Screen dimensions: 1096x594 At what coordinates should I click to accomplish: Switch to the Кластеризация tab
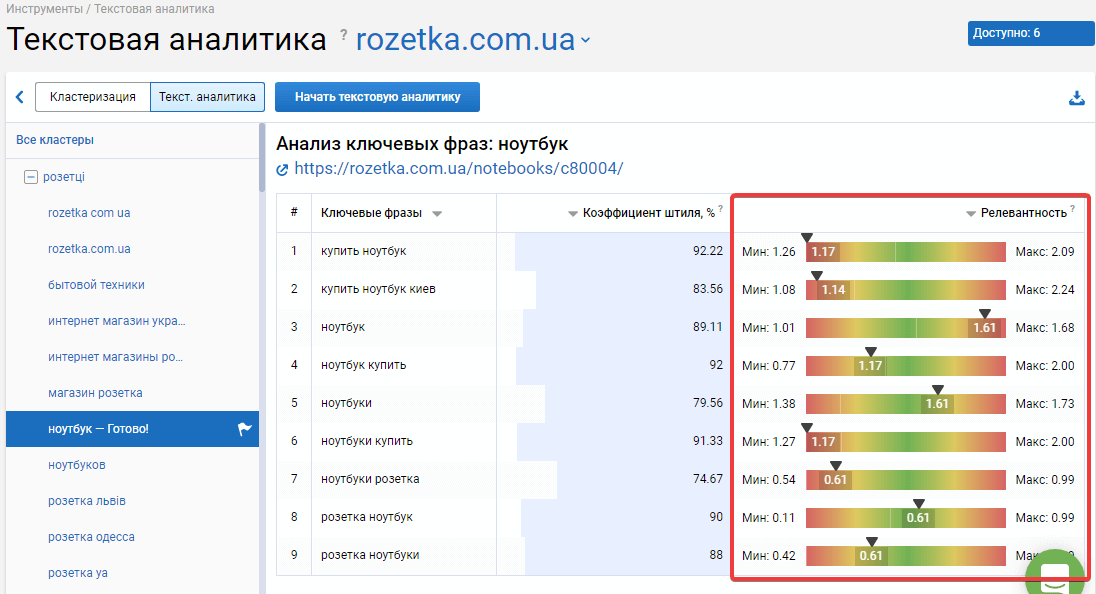(x=93, y=97)
